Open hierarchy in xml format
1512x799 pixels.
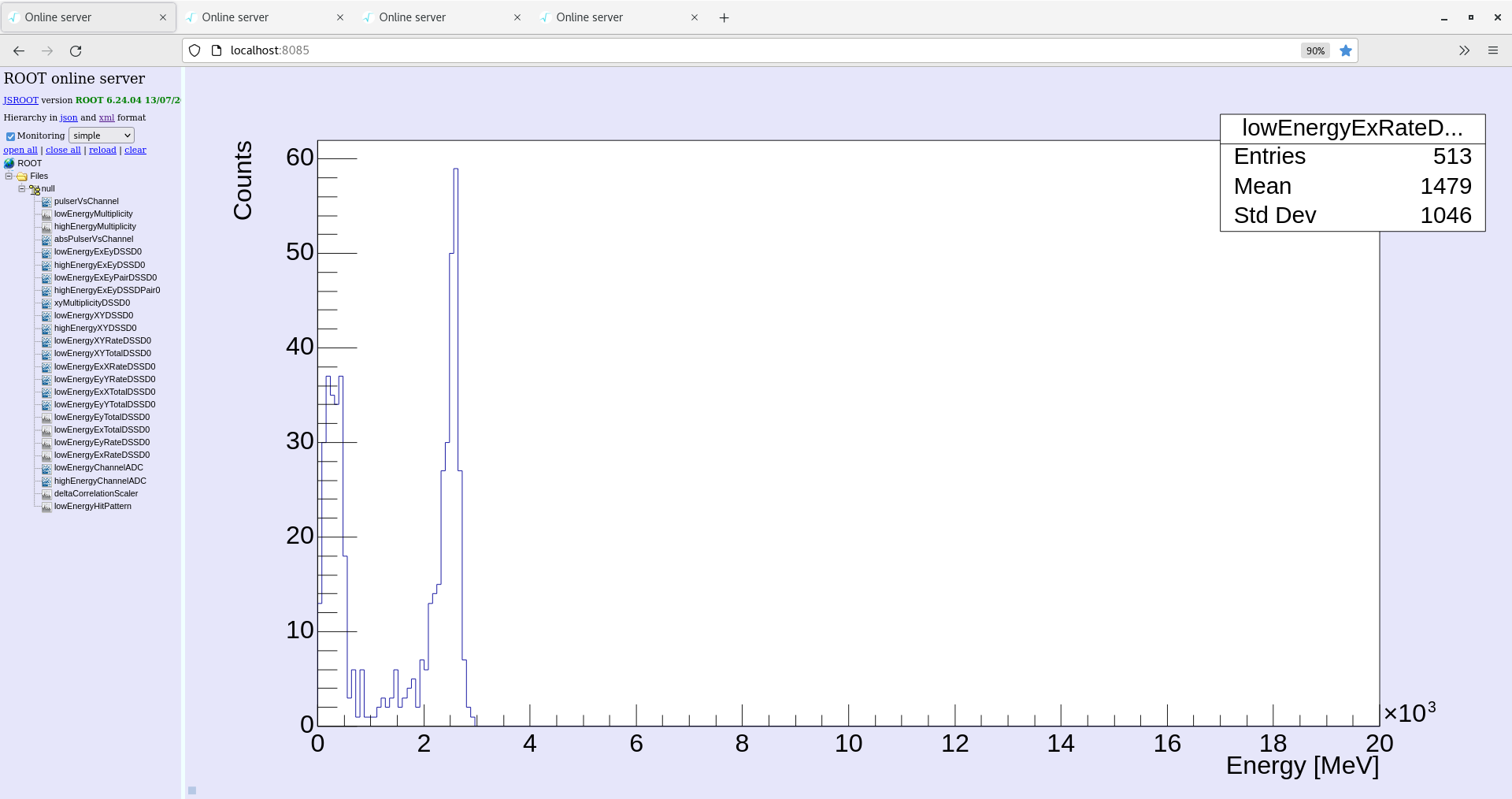(106, 117)
